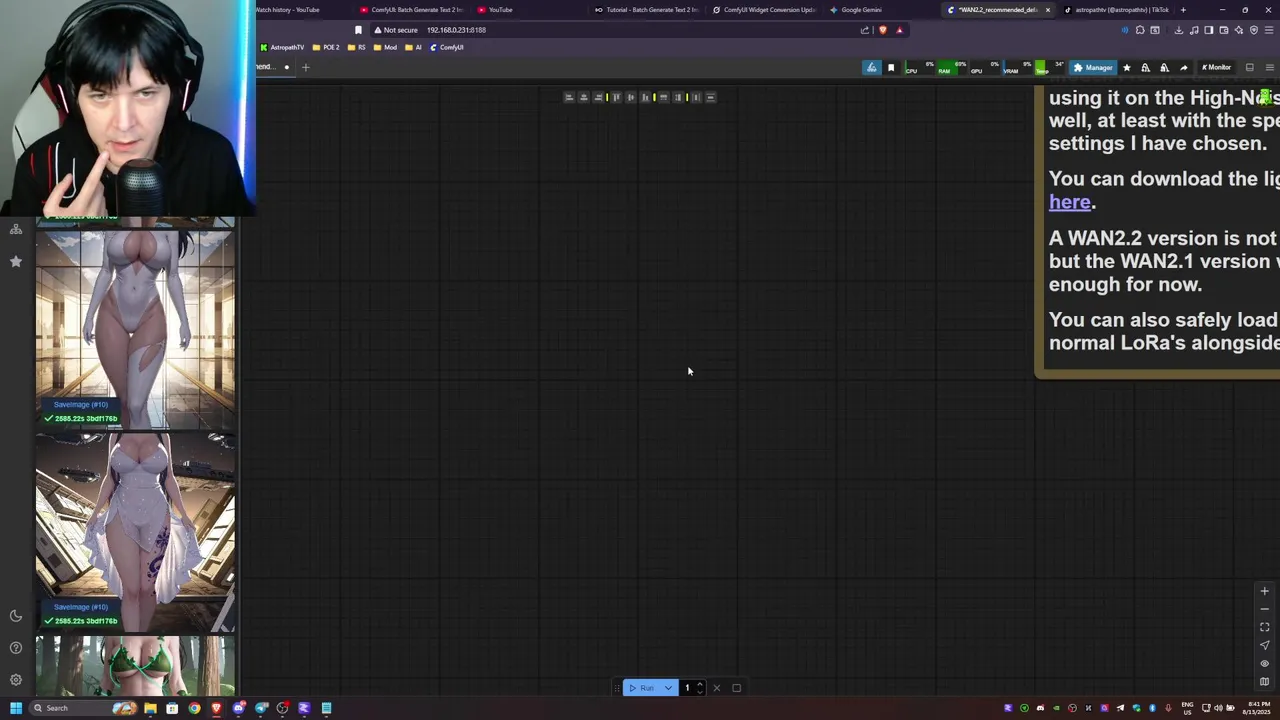Zoom in with the canvas plus button
The height and width of the screenshot is (720, 1280).
tap(1264, 591)
